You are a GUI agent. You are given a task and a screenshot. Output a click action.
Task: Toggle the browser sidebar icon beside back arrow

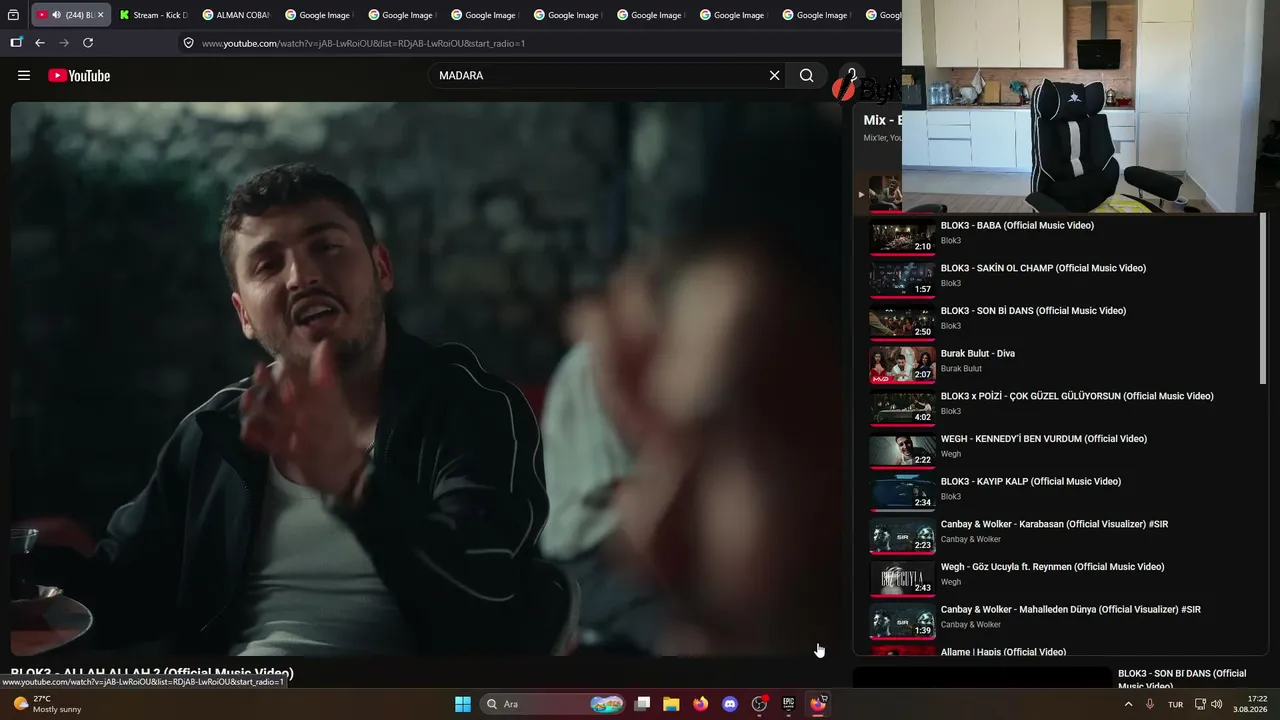(x=16, y=43)
